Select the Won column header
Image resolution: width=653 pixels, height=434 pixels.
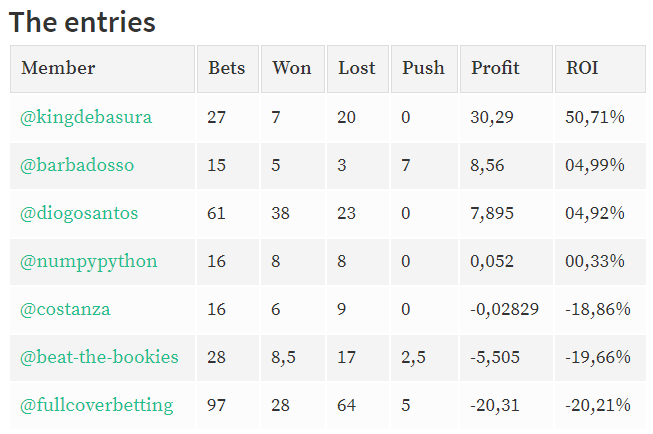293,69
